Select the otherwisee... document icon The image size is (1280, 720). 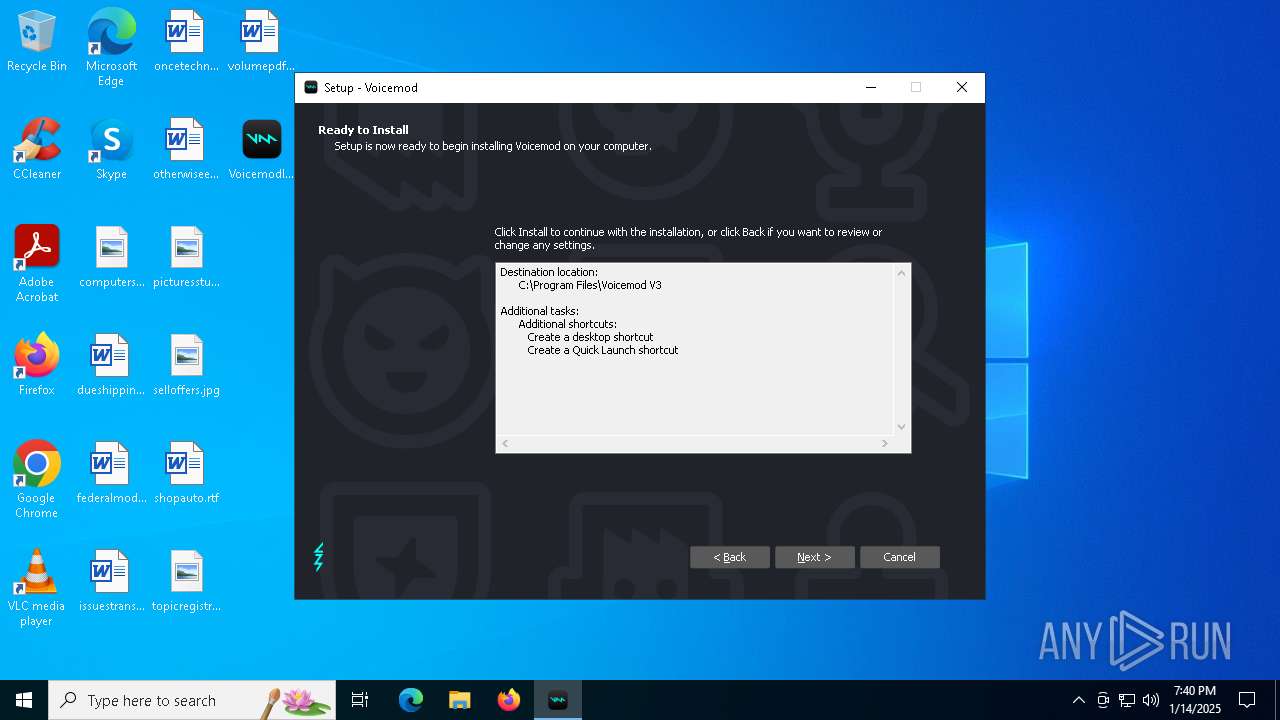point(186,150)
